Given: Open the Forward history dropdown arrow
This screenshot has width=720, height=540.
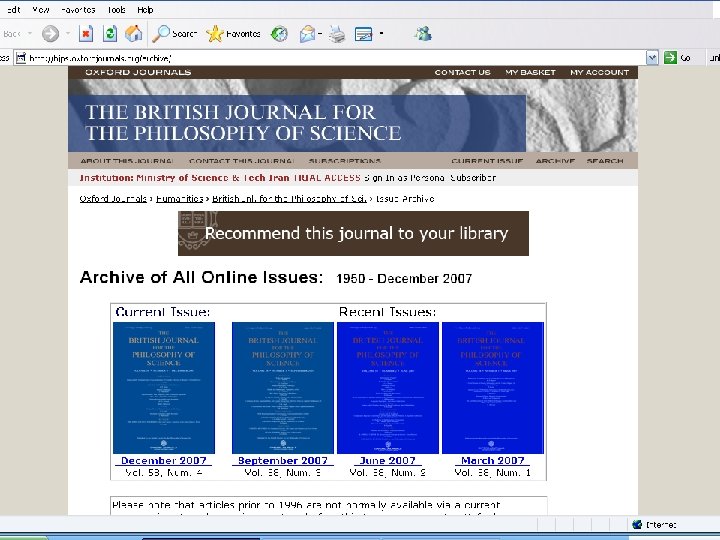Looking at the screenshot, I should coord(68,34).
